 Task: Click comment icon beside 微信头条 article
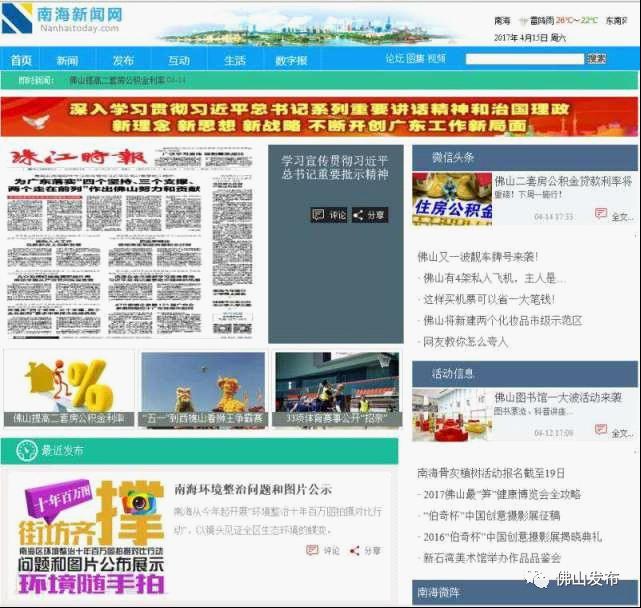(x=601, y=214)
